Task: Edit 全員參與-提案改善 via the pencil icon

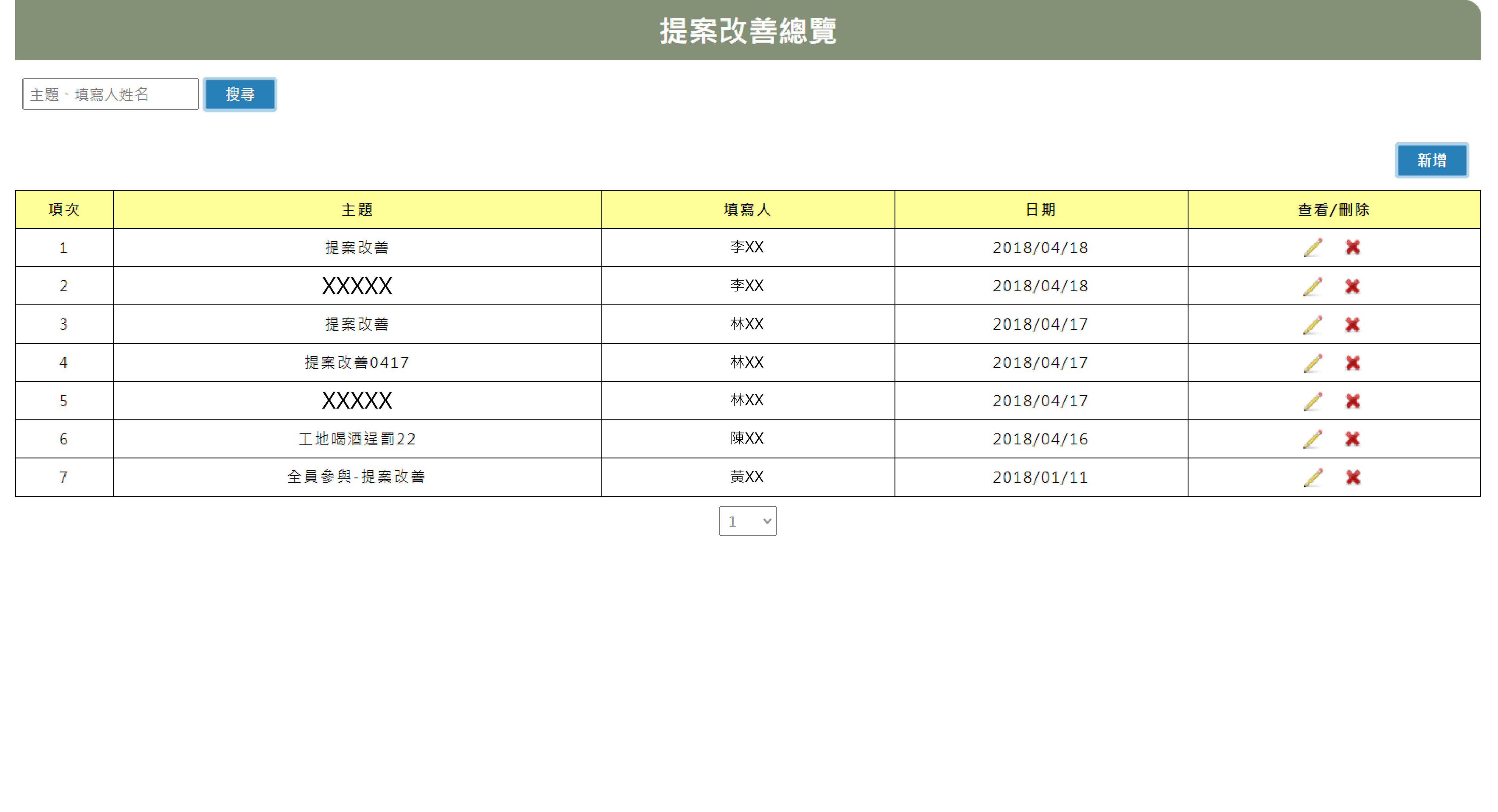Action: click(x=1313, y=477)
